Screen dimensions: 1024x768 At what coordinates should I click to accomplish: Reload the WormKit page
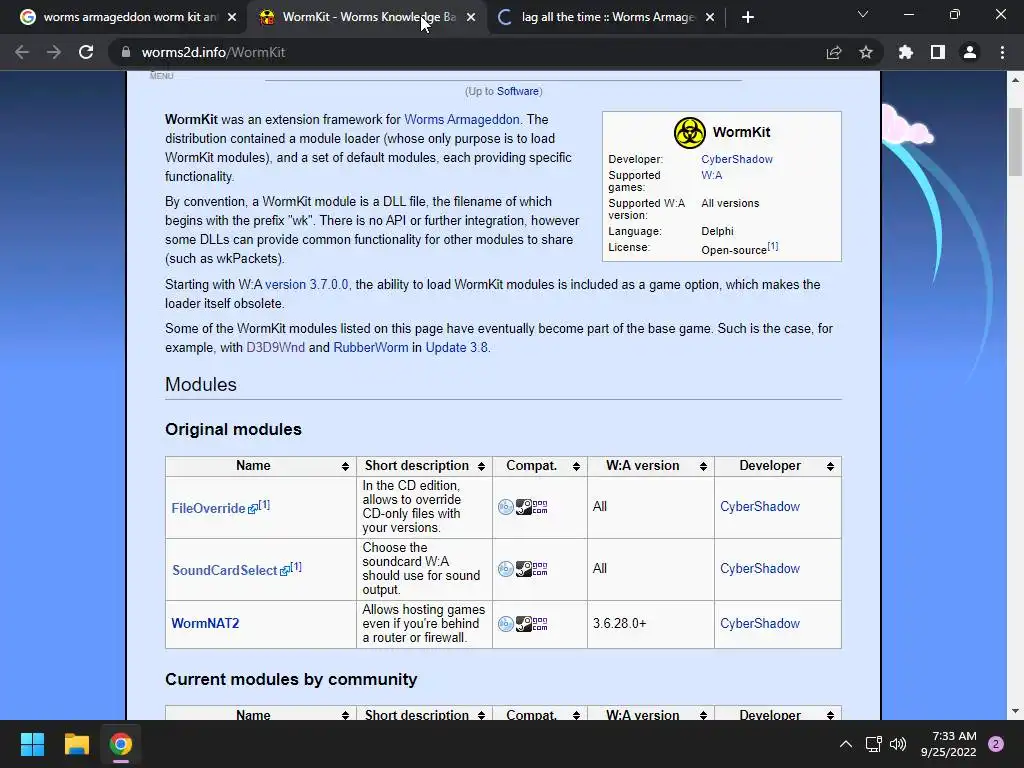pyautogui.click(x=86, y=52)
